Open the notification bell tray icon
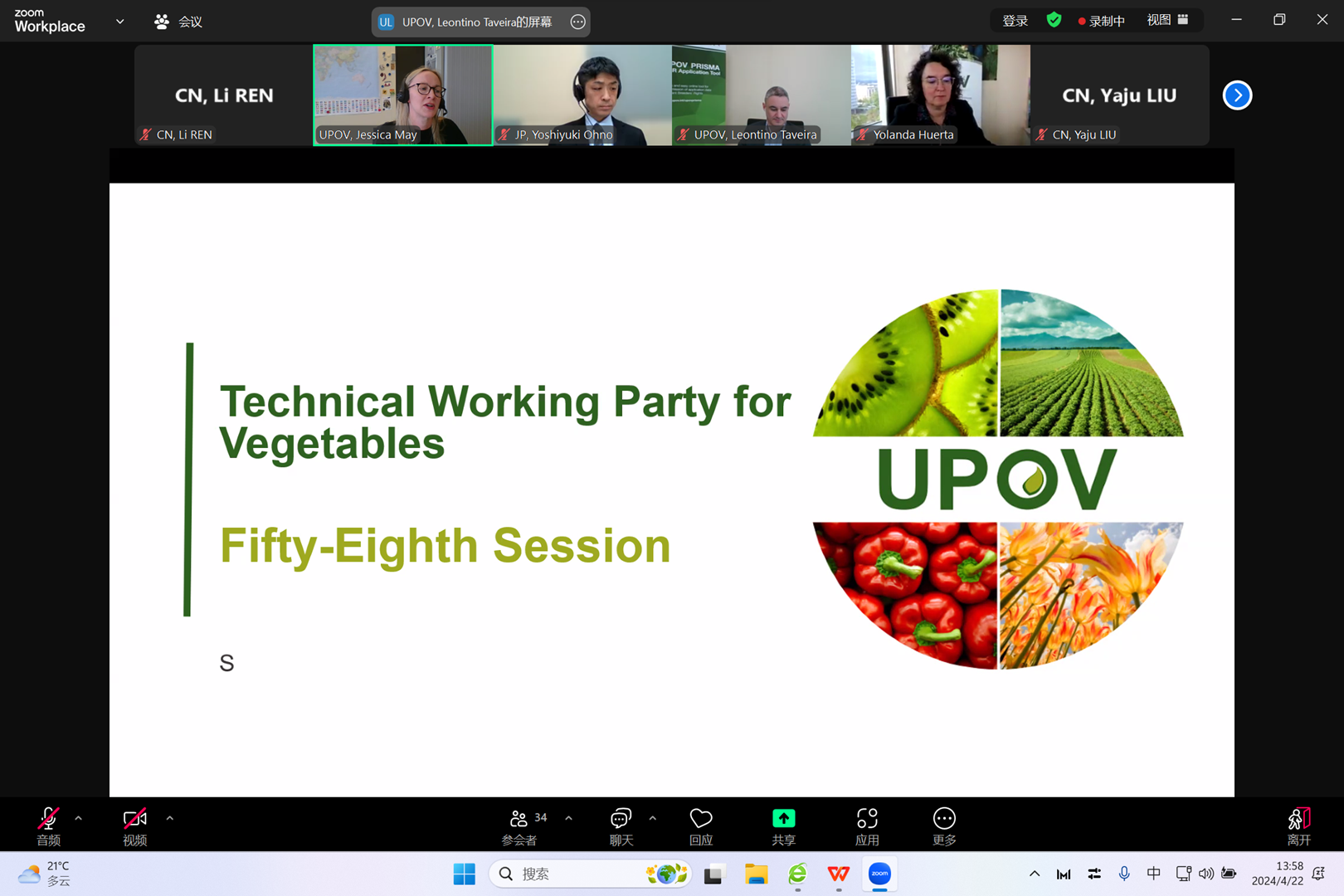1344x896 pixels. [x=1319, y=874]
